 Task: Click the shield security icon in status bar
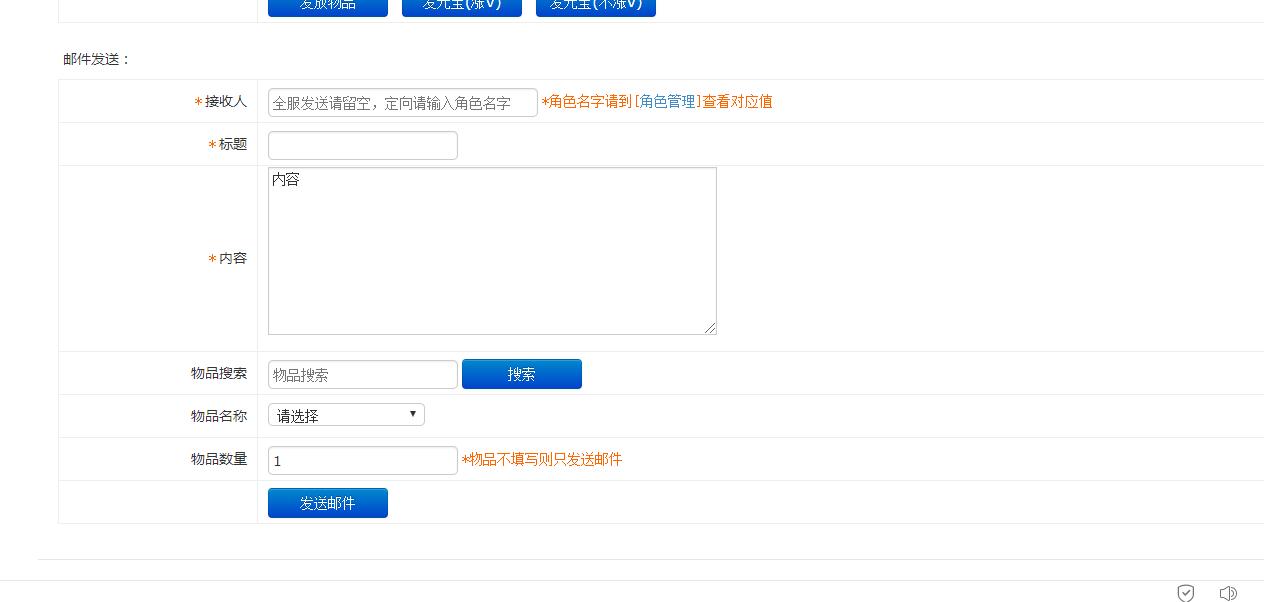point(1185,593)
